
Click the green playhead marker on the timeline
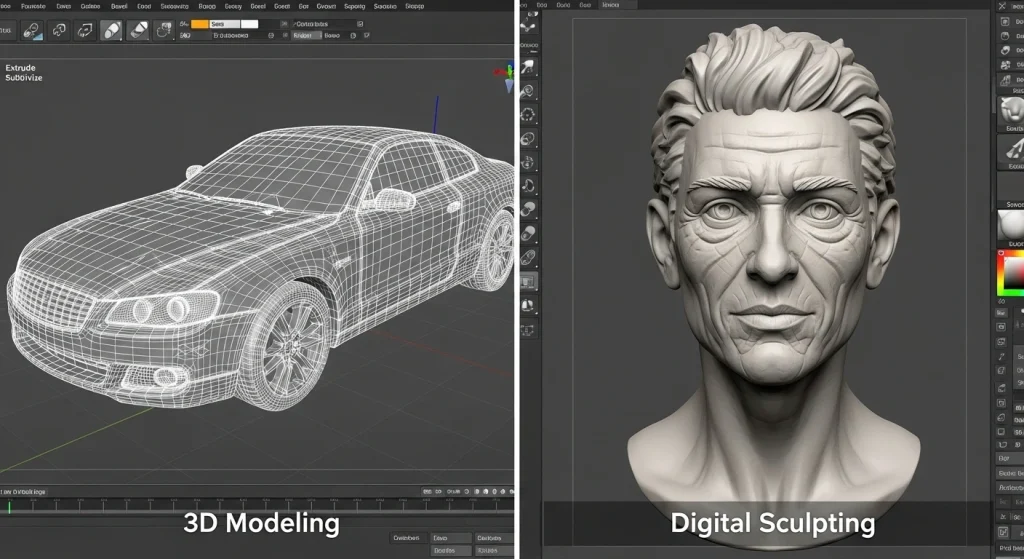[9, 506]
